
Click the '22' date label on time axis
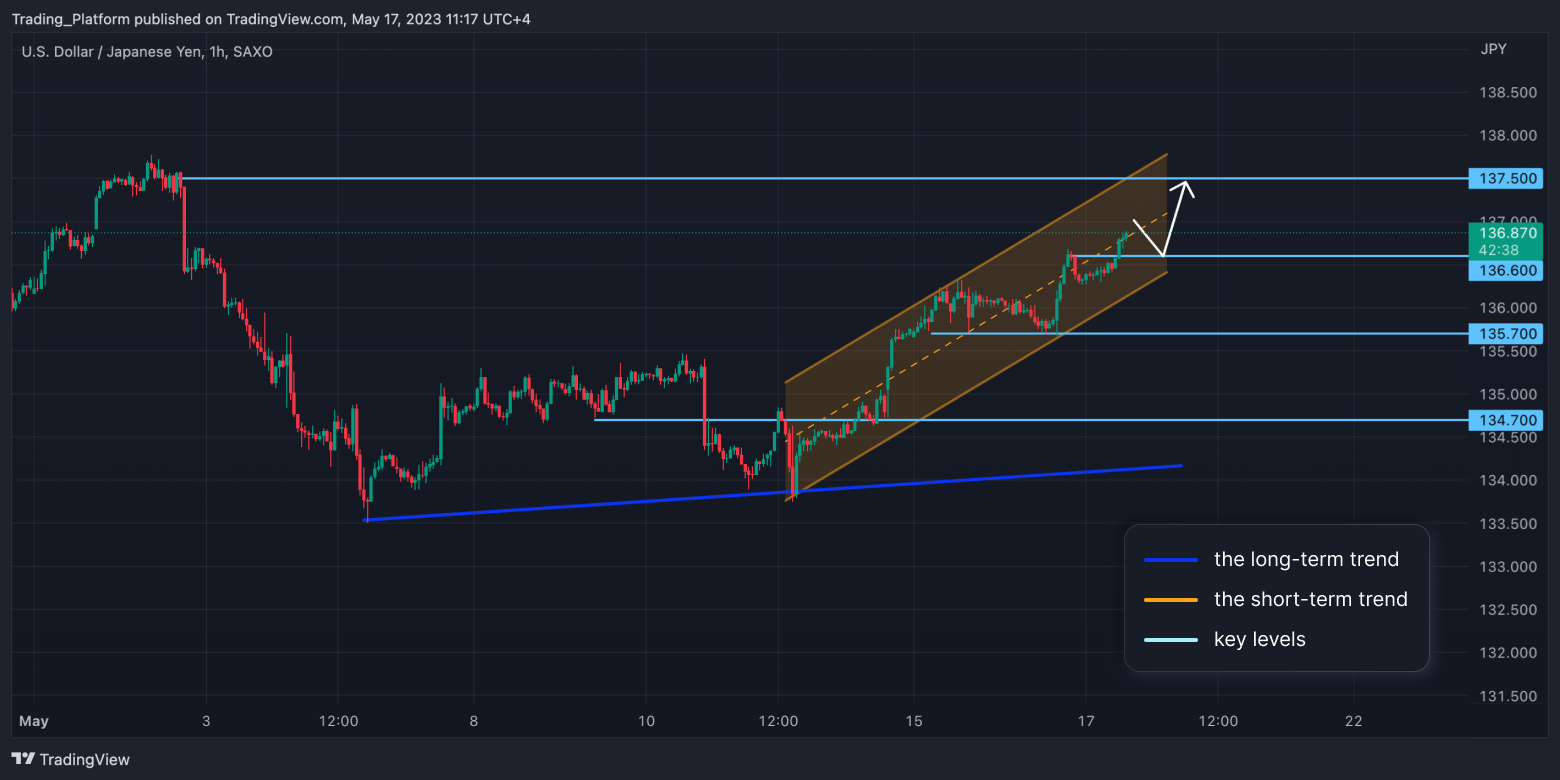click(1354, 721)
